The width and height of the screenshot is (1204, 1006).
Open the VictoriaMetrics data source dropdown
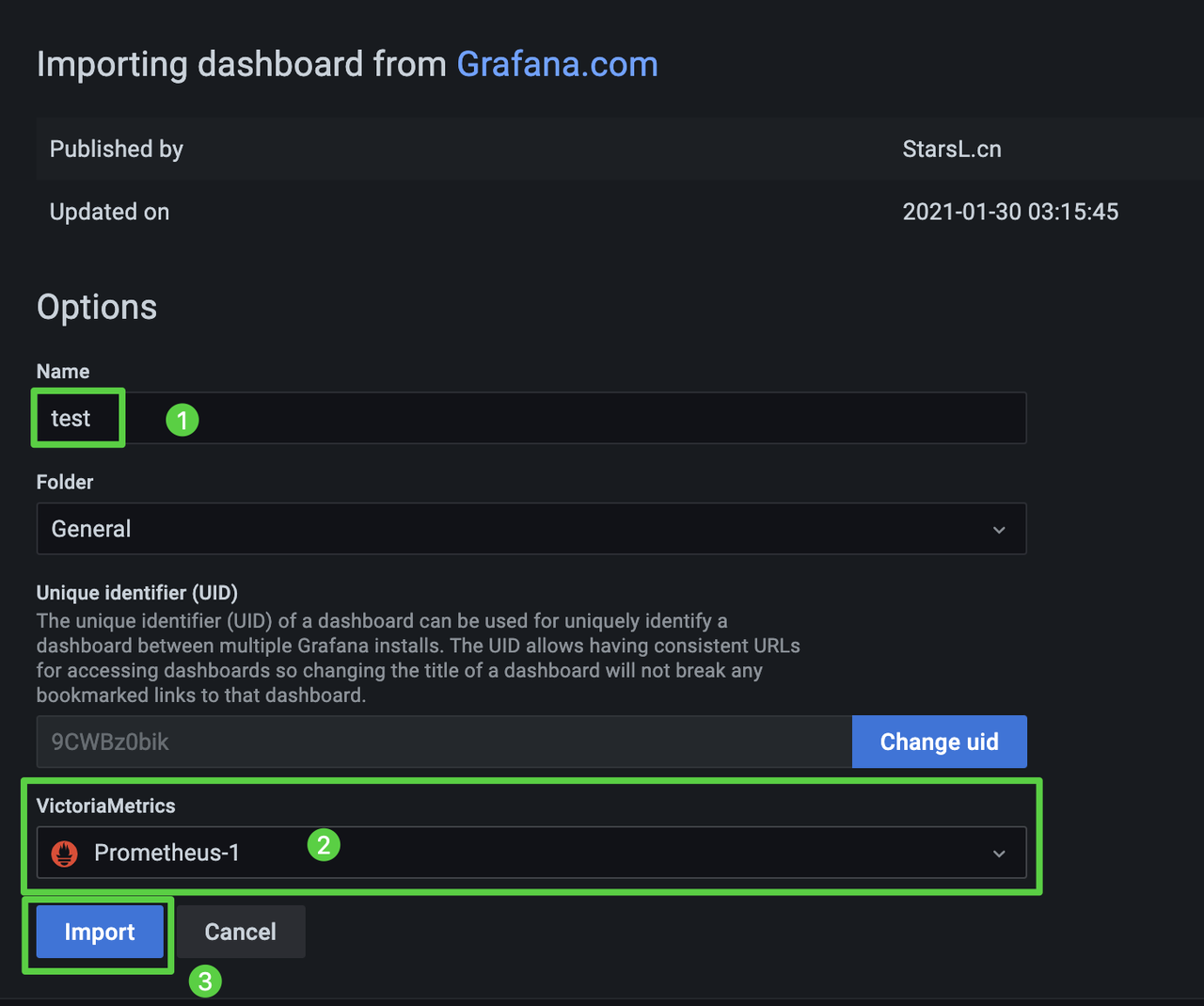(x=531, y=853)
